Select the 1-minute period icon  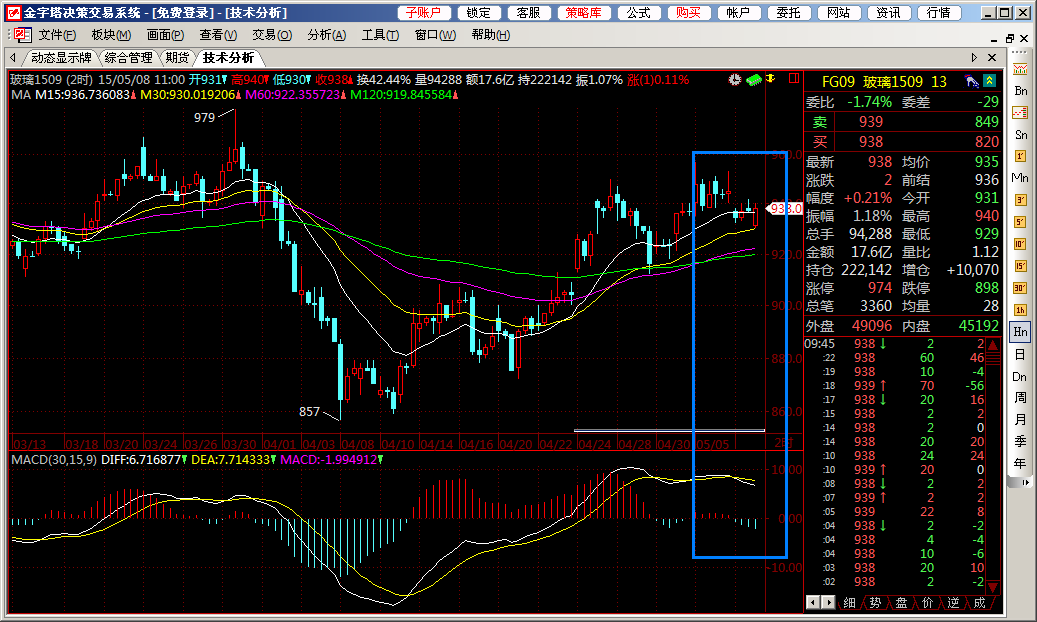[x=1020, y=156]
